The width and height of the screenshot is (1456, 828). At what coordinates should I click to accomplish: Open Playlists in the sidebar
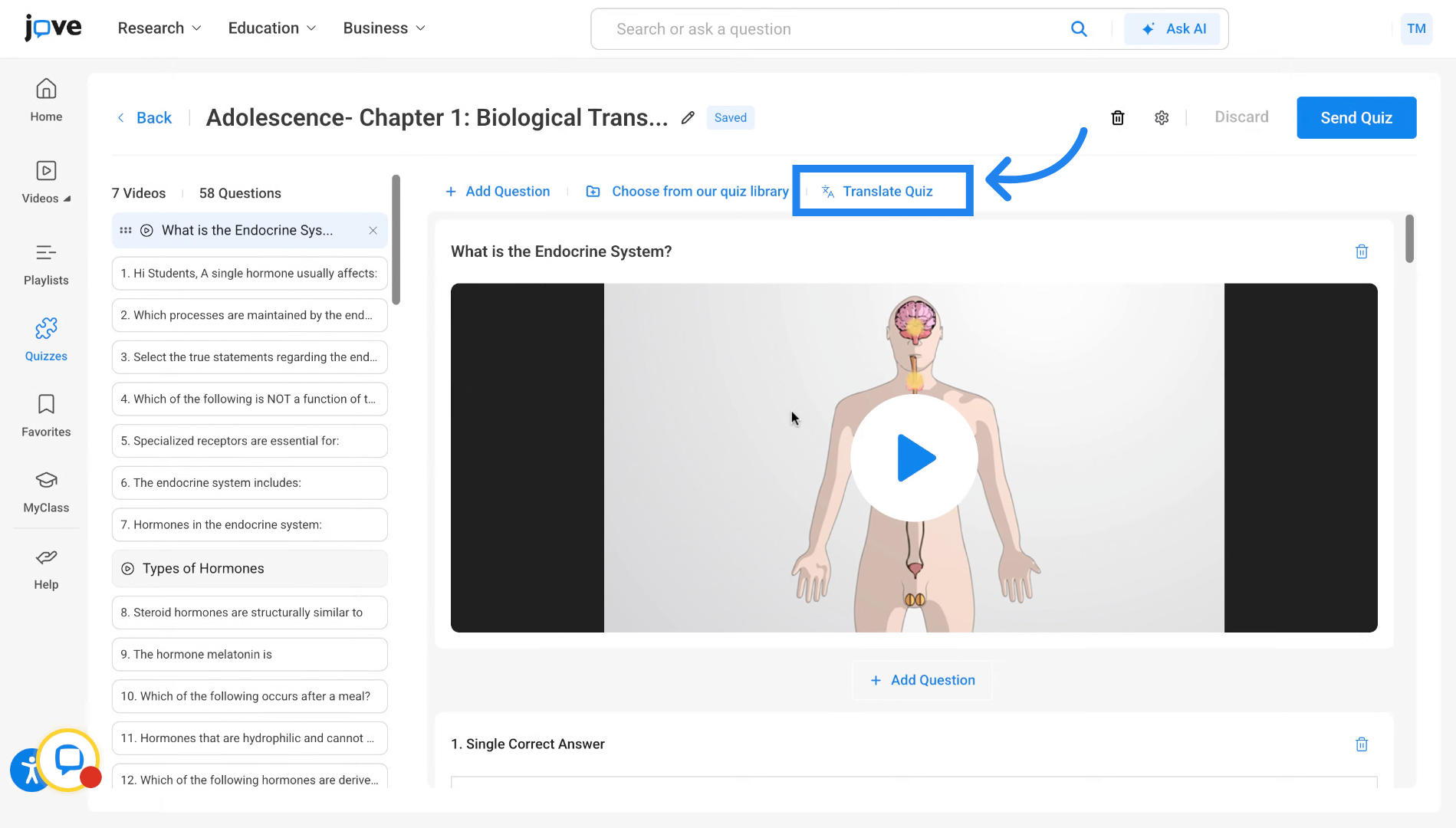(x=46, y=263)
